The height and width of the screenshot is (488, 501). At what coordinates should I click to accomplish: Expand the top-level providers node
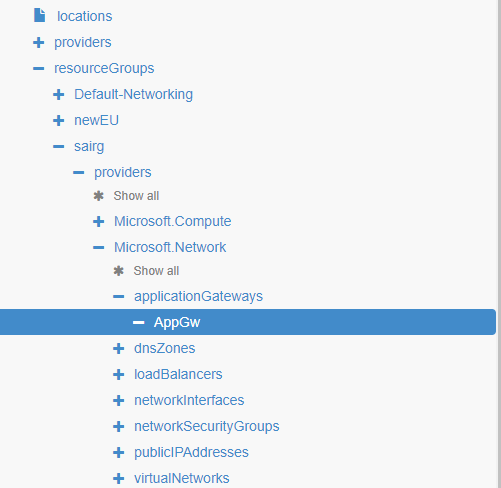[x=39, y=42]
